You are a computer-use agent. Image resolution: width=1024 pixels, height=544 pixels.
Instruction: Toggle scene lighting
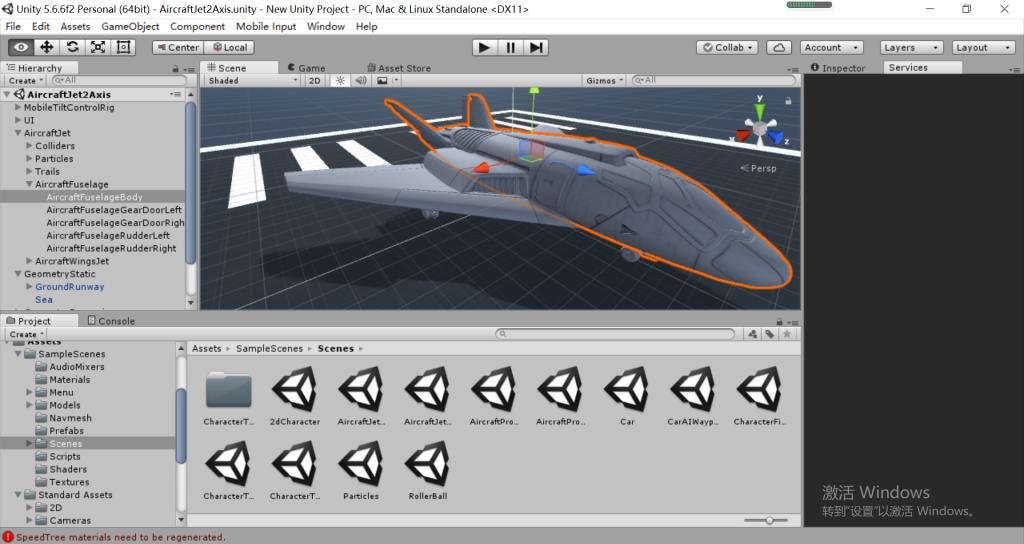pos(340,80)
